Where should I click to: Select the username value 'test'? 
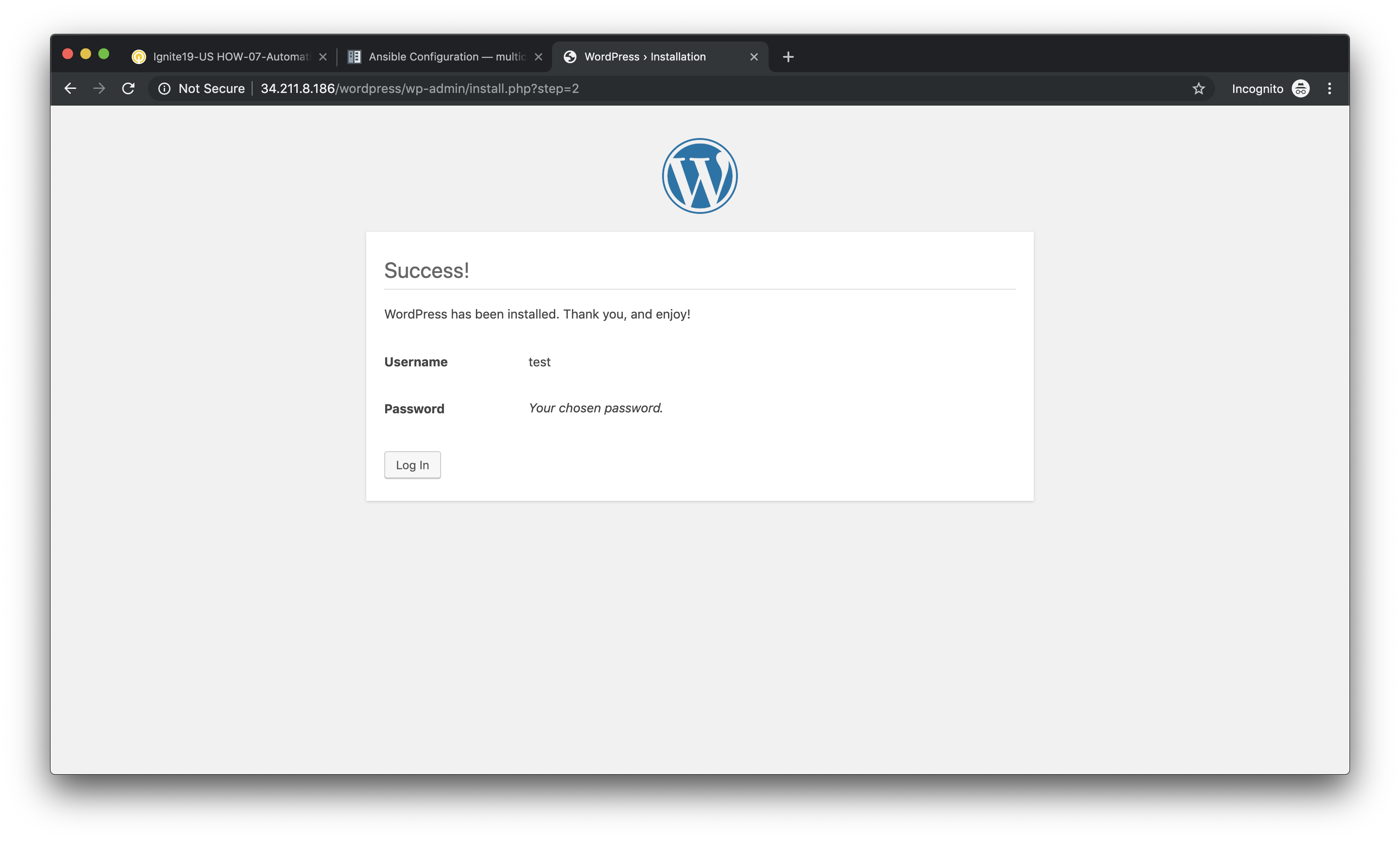pyautogui.click(x=539, y=361)
